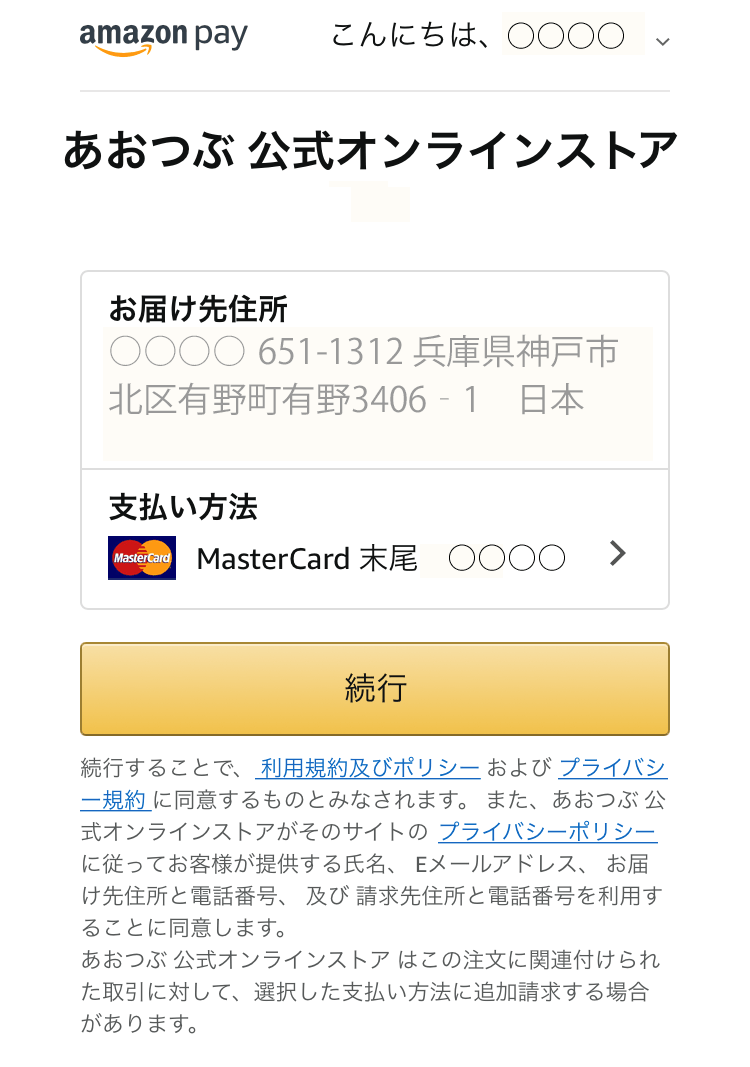Click the masked account name circles in header

coord(566,35)
